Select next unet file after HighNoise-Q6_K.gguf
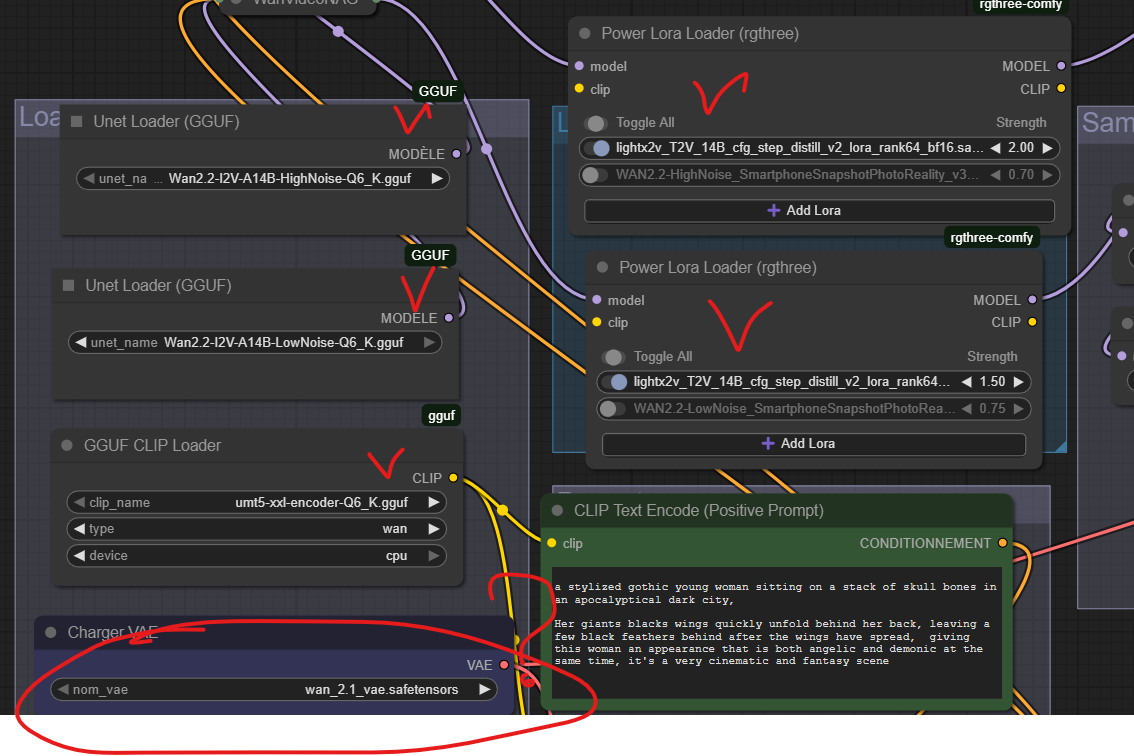Screen dimensions: 1134x756 436,178
